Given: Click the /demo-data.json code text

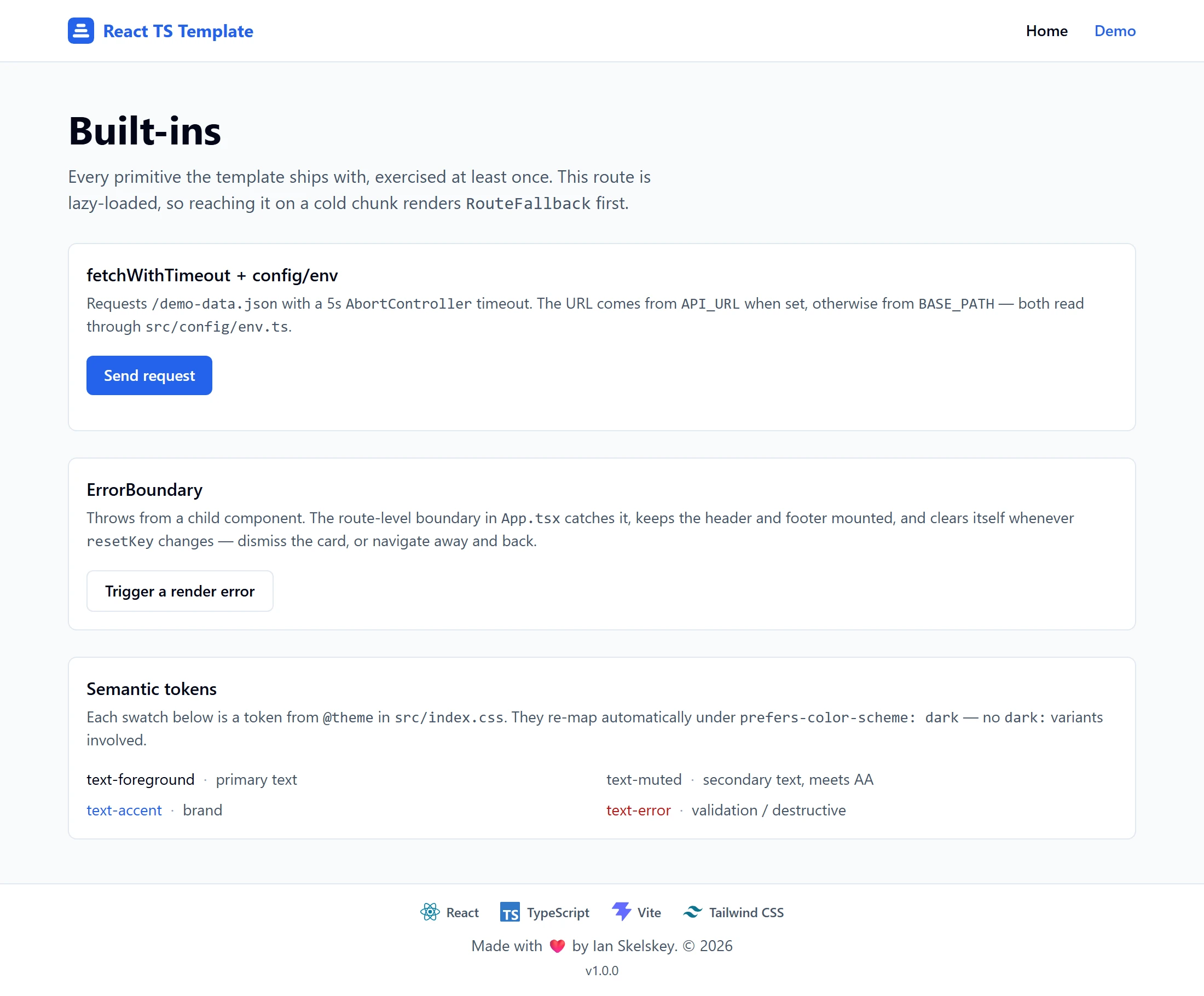Looking at the screenshot, I should pos(215,304).
